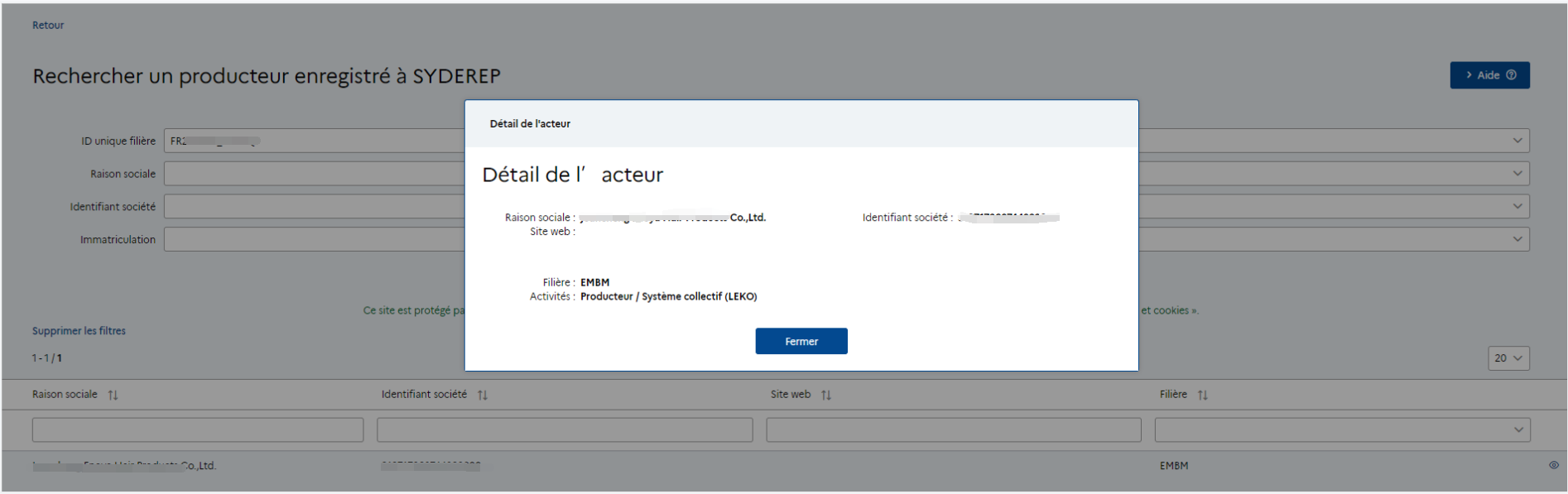
Task: Click the ID unique filière input field
Action: [315, 141]
